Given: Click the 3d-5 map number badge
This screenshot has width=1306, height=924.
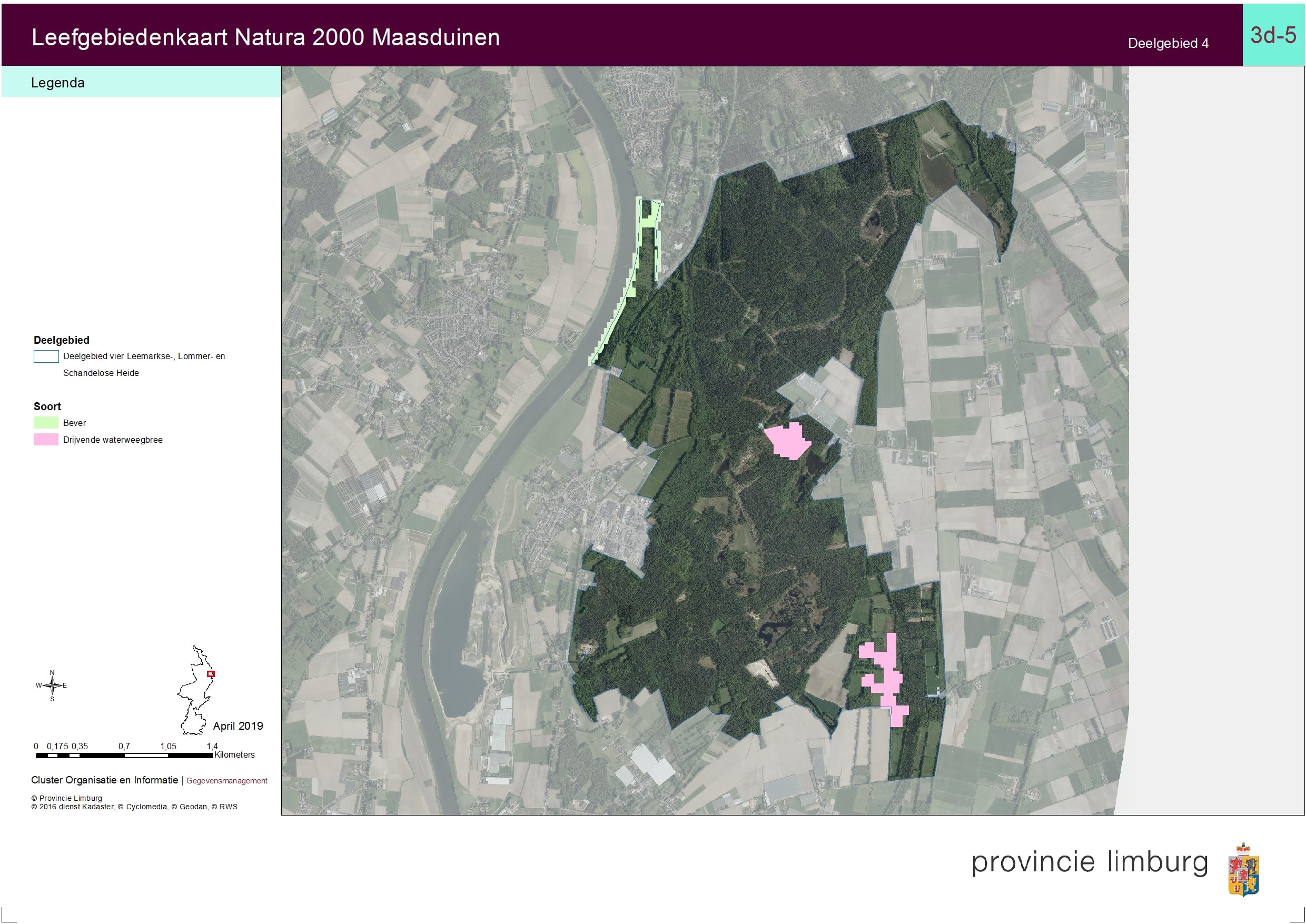Looking at the screenshot, I should (x=1273, y=35).
